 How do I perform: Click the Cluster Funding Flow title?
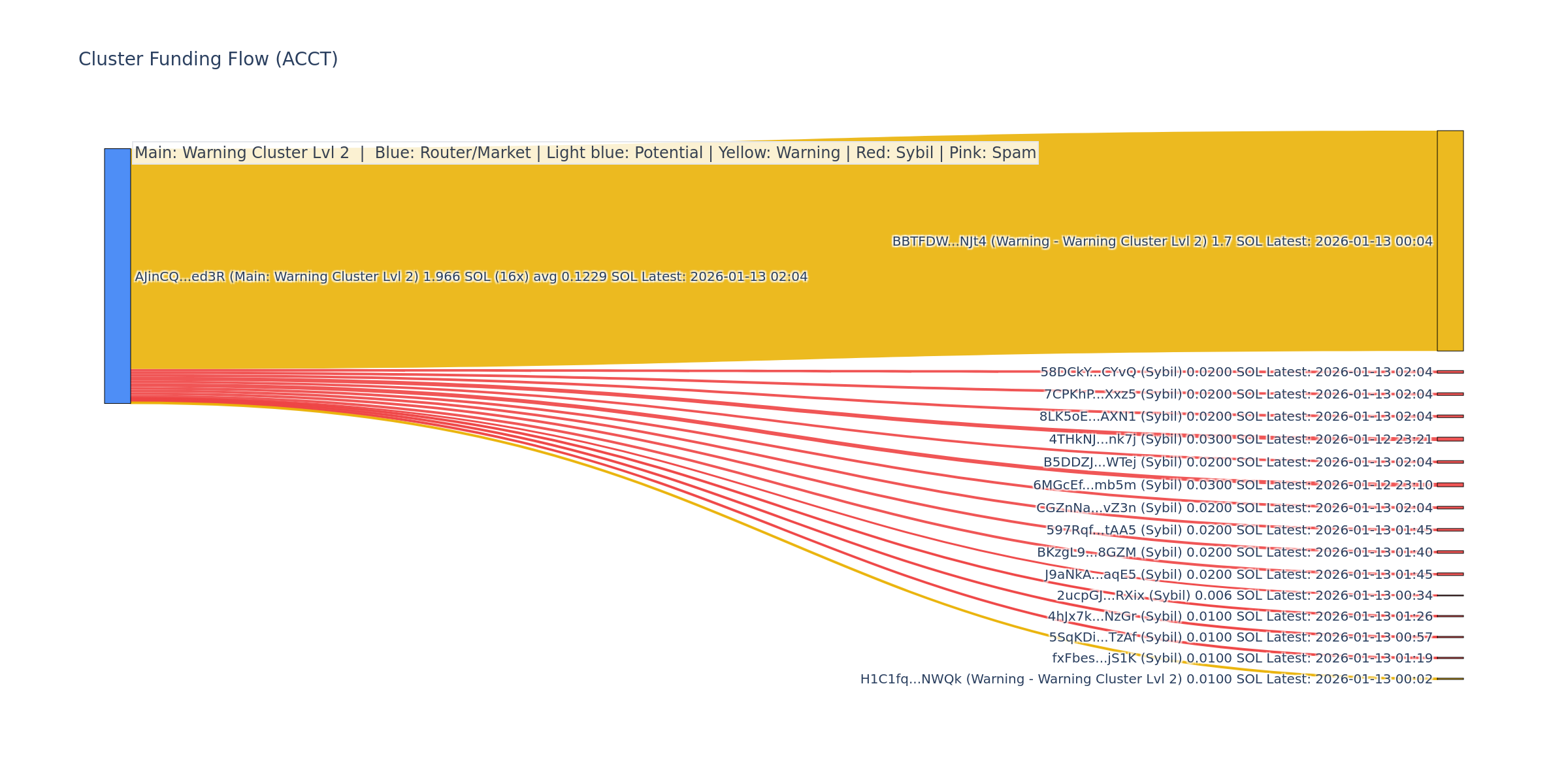pos(208,59)
